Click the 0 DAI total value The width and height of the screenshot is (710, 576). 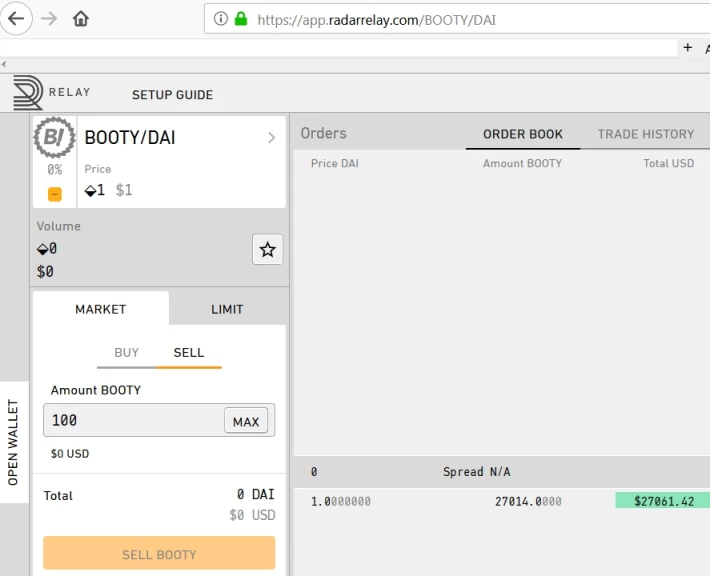click(255, 494)
